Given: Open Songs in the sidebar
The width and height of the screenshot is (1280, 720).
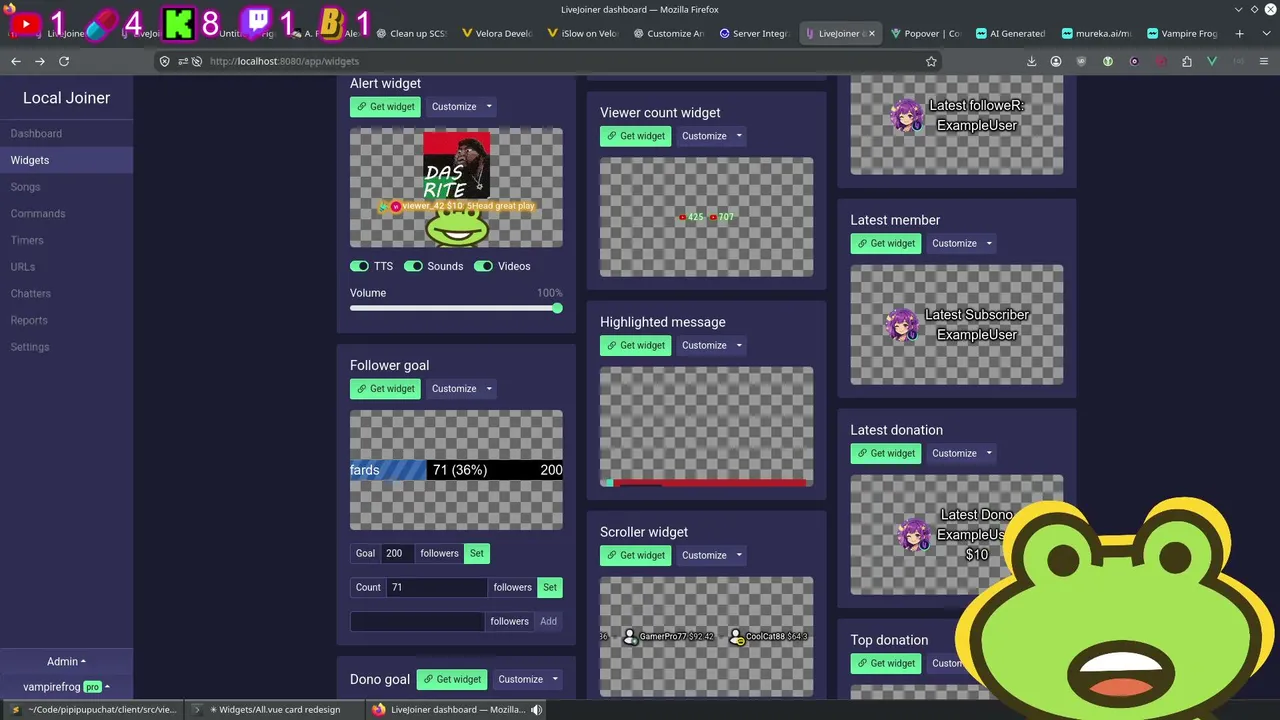Looking at the screenshot, I should (x=66, y=187).
